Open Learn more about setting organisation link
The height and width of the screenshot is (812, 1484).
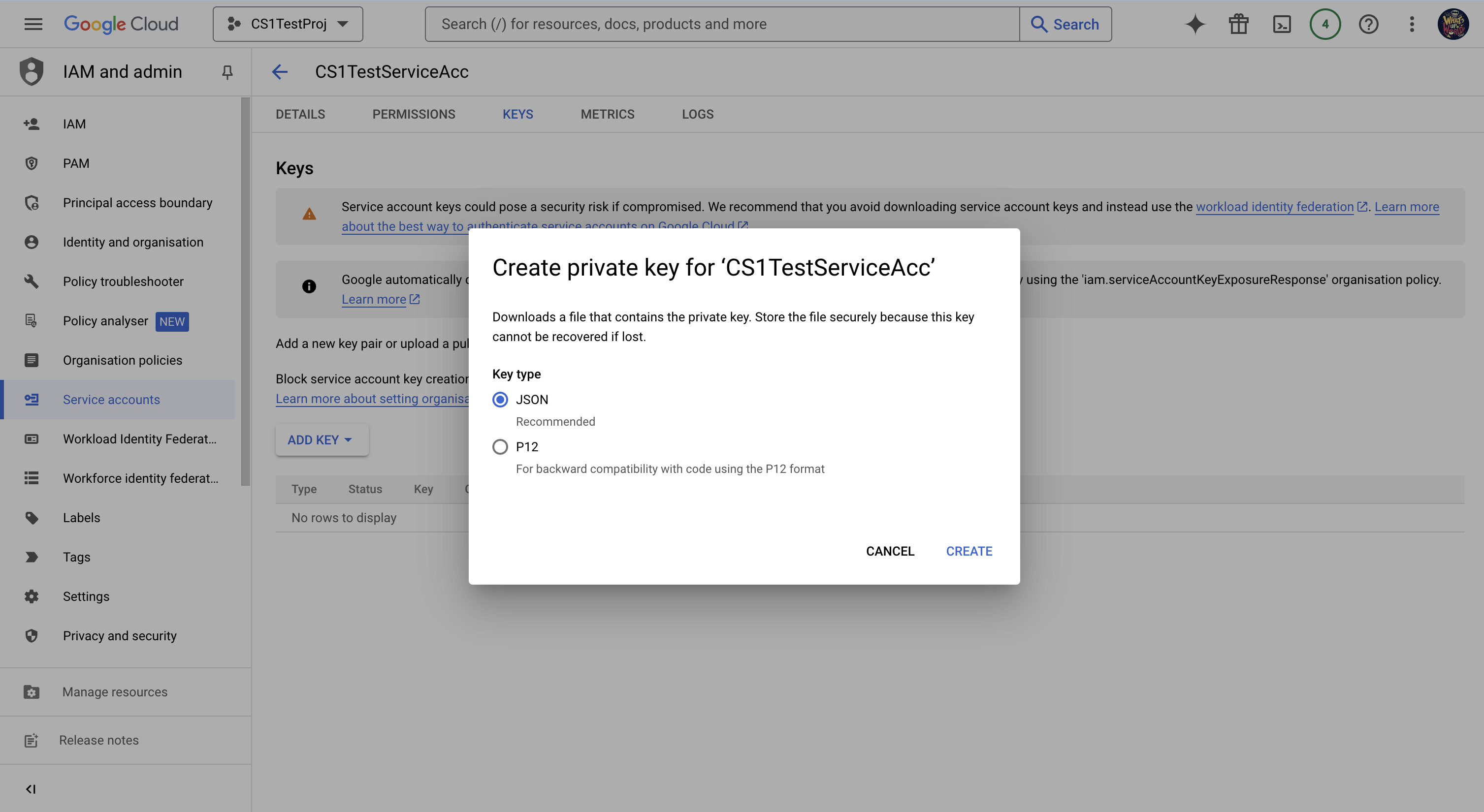(372, 399)
